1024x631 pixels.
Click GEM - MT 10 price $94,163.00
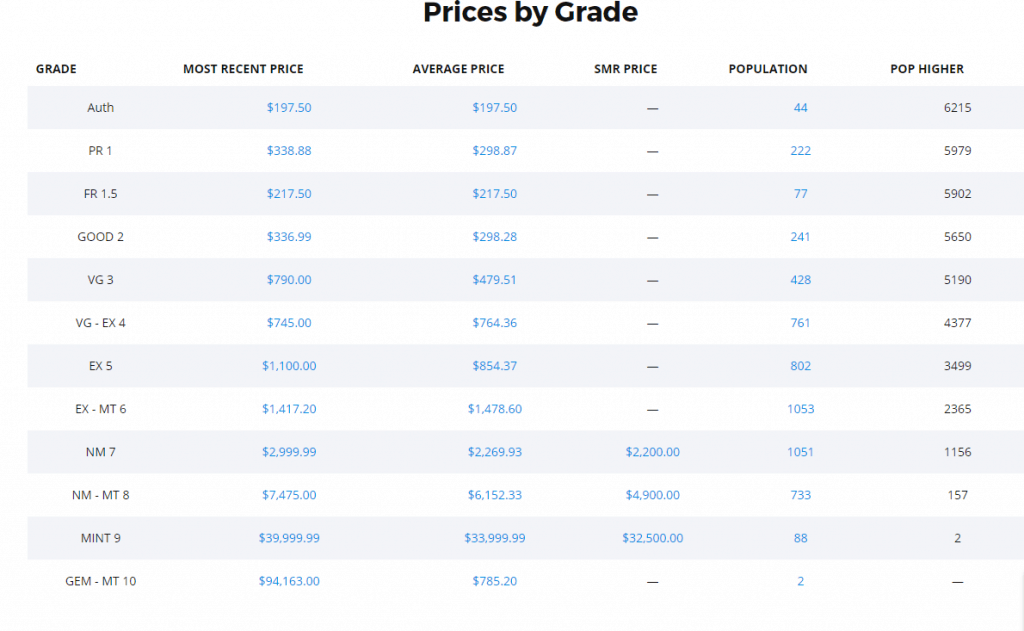[289, 581]
